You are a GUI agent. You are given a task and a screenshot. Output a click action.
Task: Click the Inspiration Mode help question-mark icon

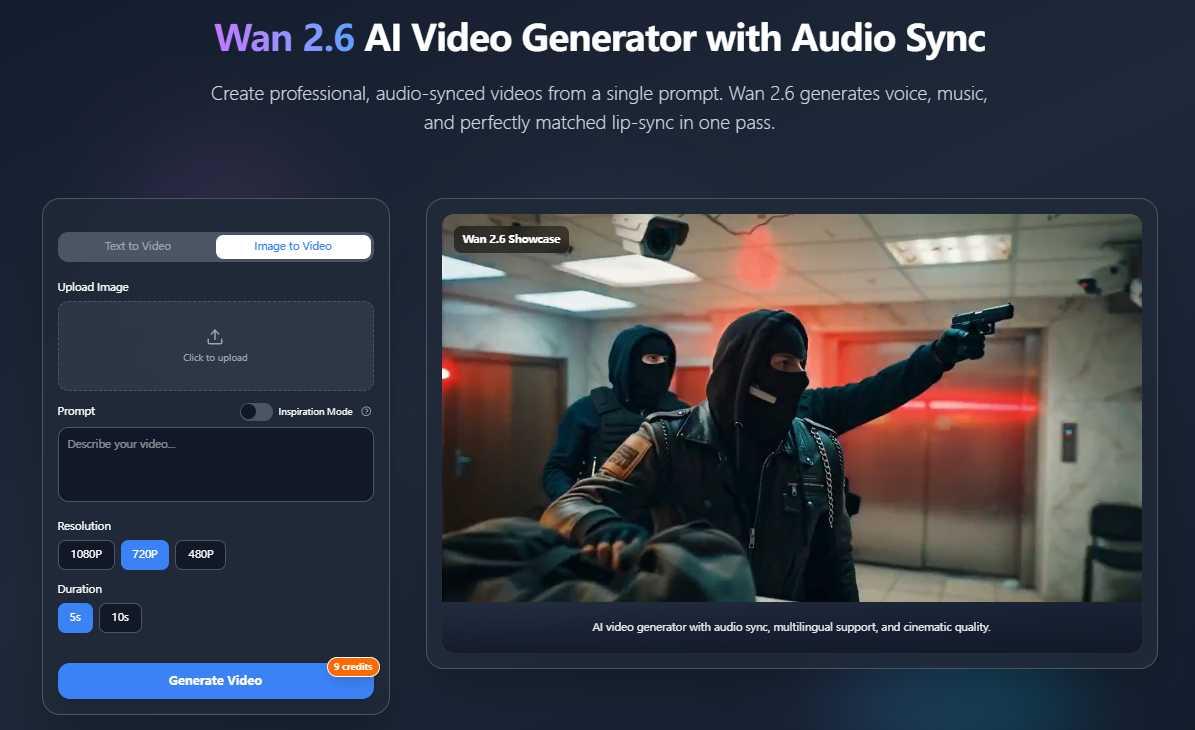coord(366,412)
